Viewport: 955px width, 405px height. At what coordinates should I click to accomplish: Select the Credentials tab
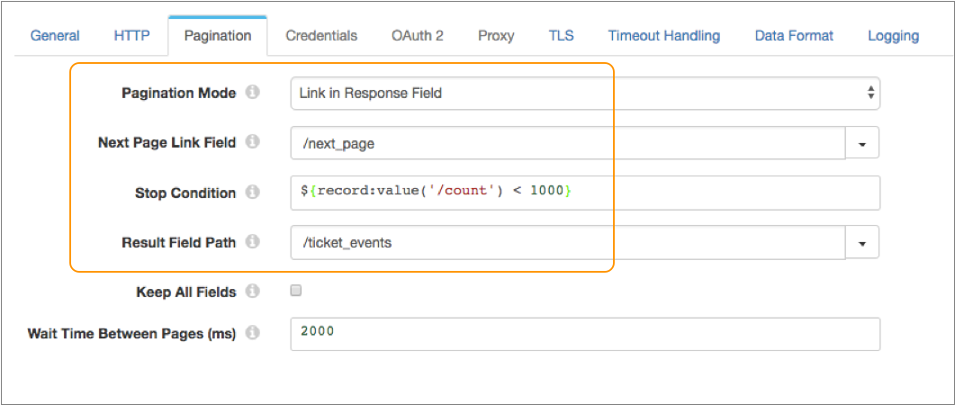pos(321,36)
